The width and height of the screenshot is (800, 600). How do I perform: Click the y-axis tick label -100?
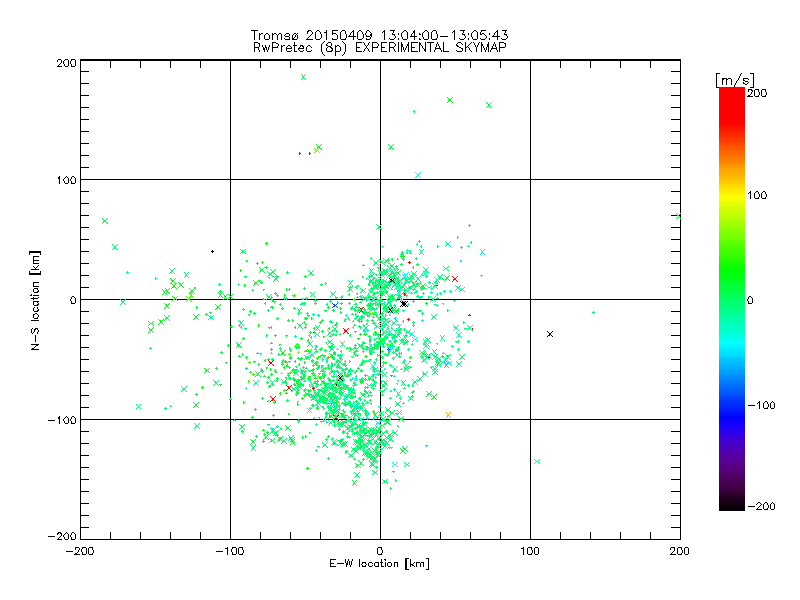(62, 420)
